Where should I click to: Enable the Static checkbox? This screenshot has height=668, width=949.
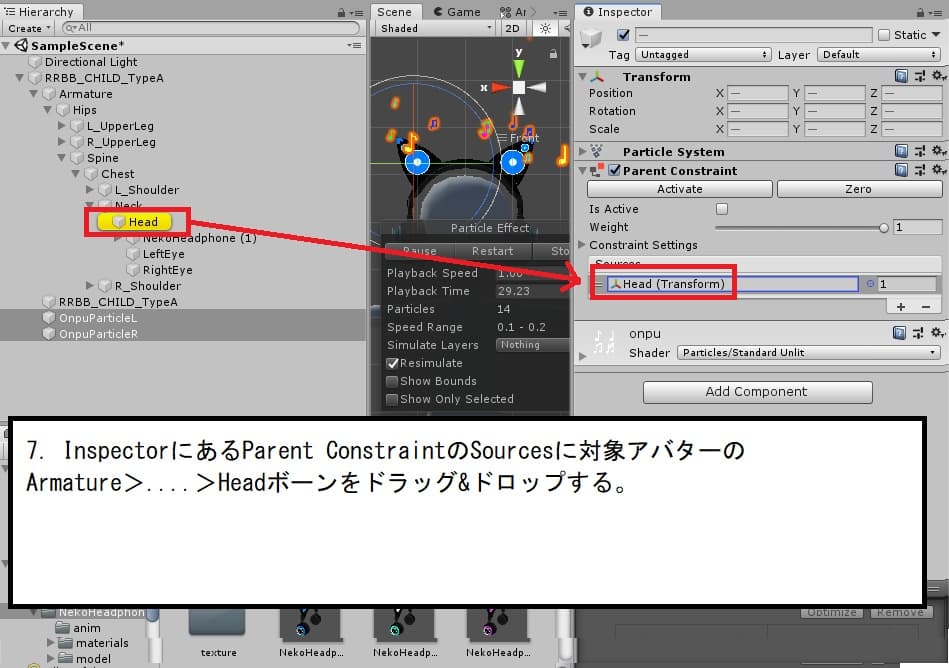(x=884, y=34)
